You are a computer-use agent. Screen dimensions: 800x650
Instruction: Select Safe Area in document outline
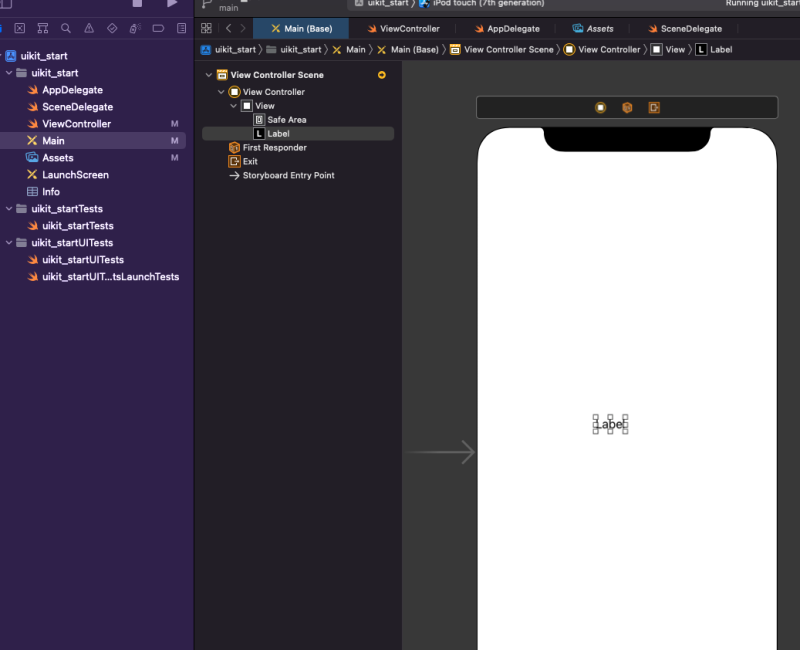click(x=286, y=120)
